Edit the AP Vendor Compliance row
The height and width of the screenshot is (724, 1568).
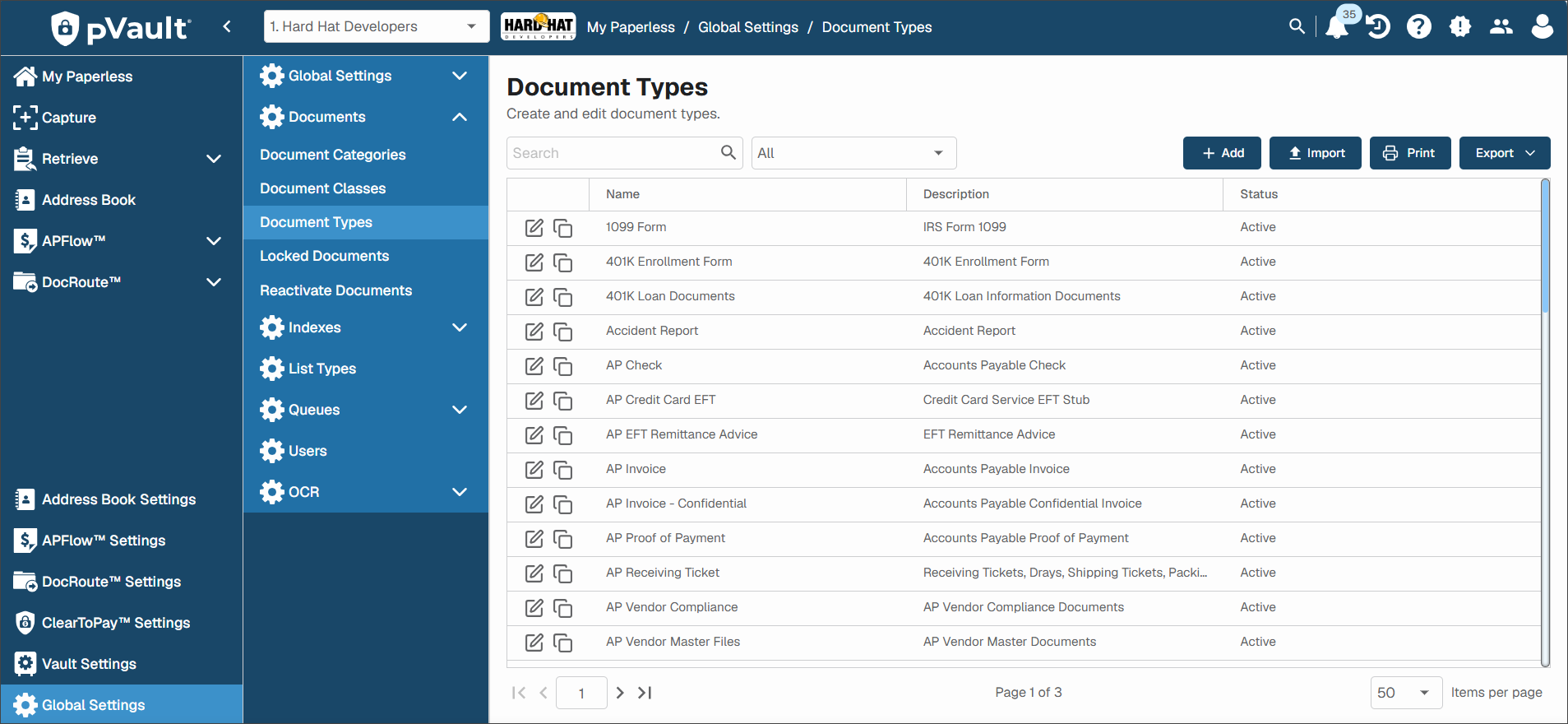point(534,607)
